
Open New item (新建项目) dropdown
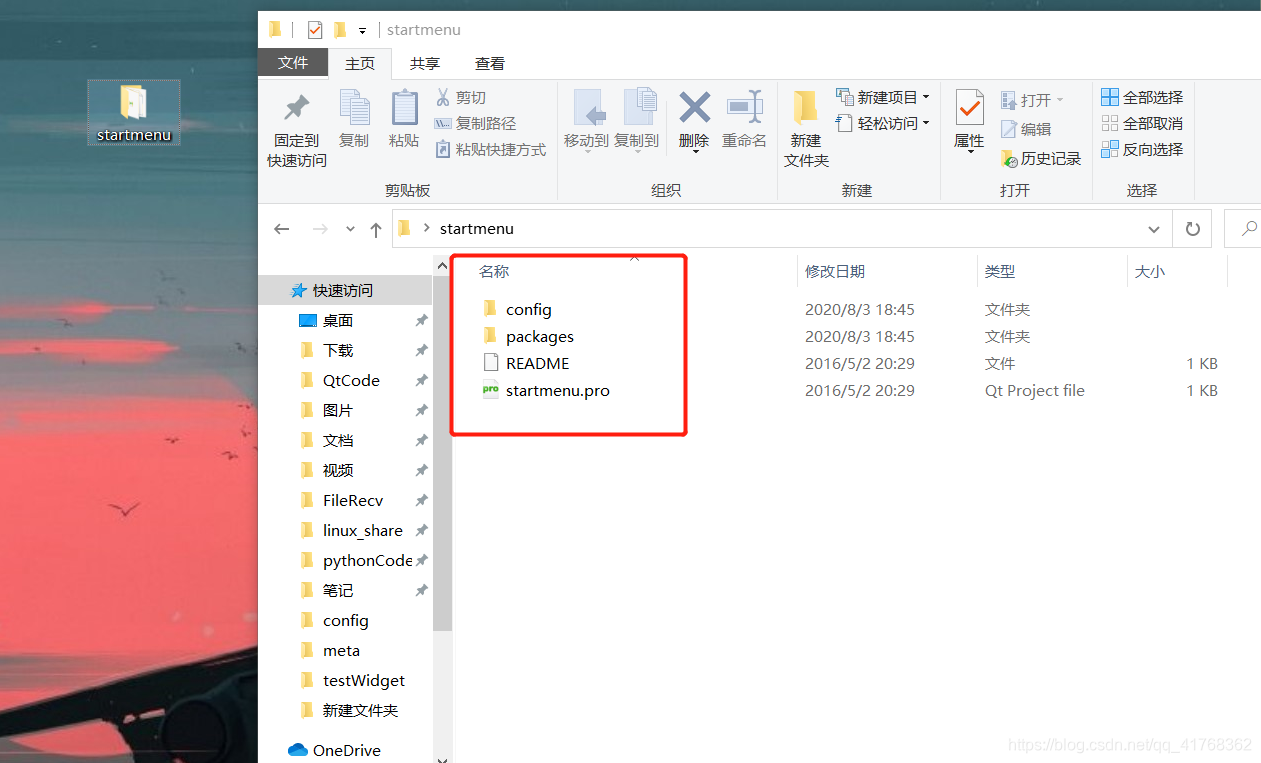pos(883,97)
